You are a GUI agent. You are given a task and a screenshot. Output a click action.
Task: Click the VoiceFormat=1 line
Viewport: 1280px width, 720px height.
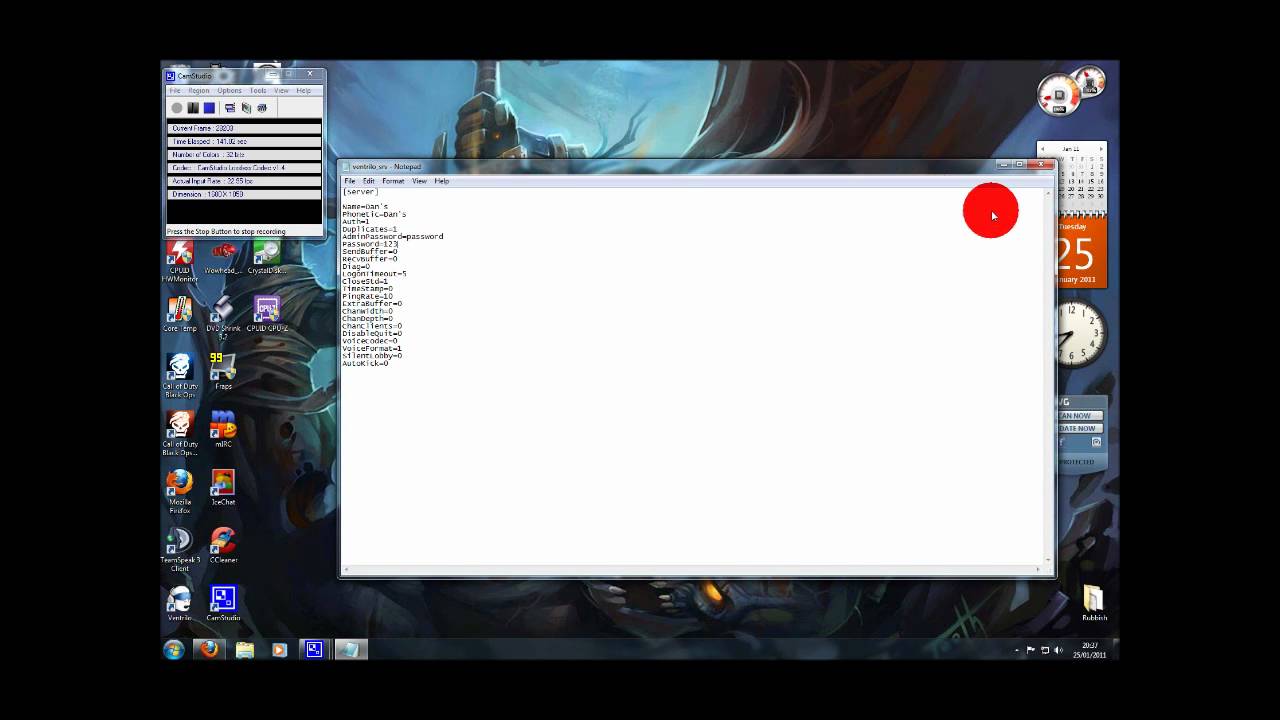[x=372, y=348]
